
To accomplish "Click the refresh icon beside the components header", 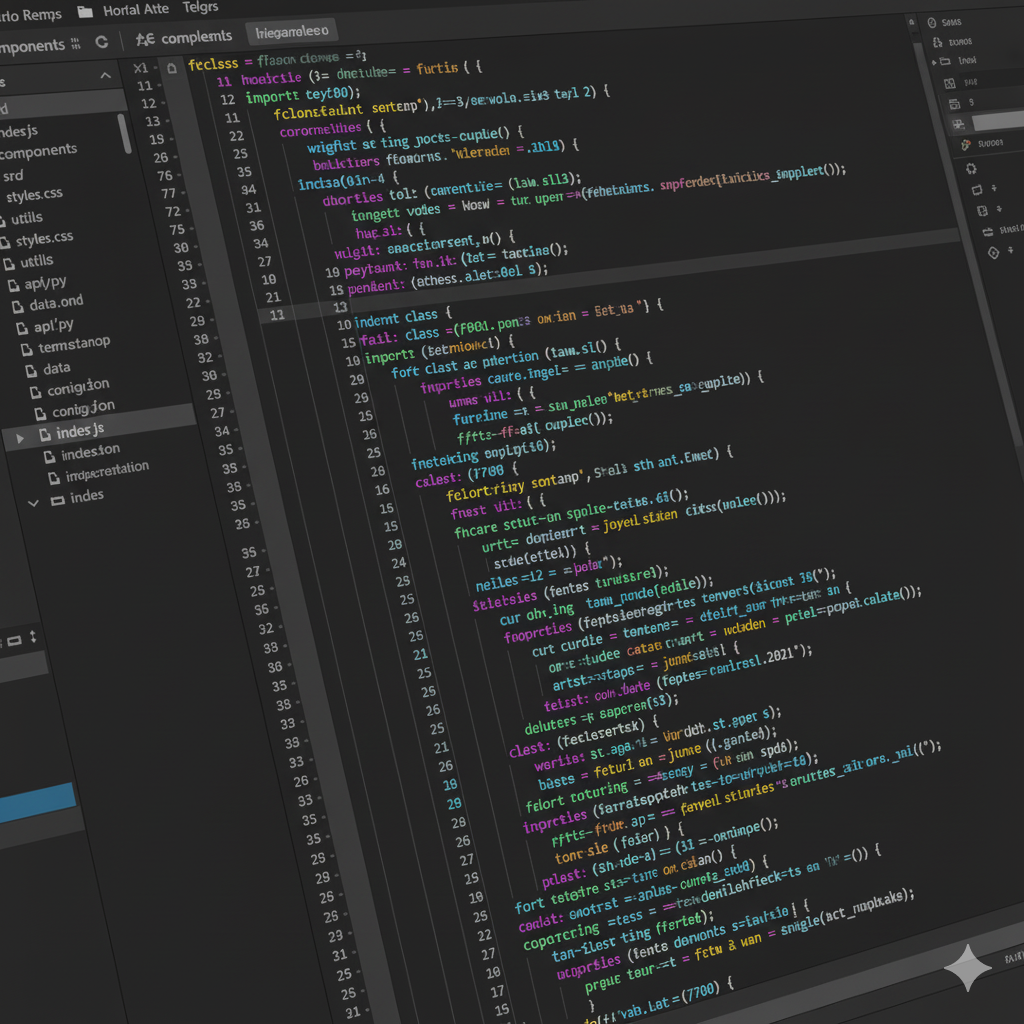I will [101, 43].
